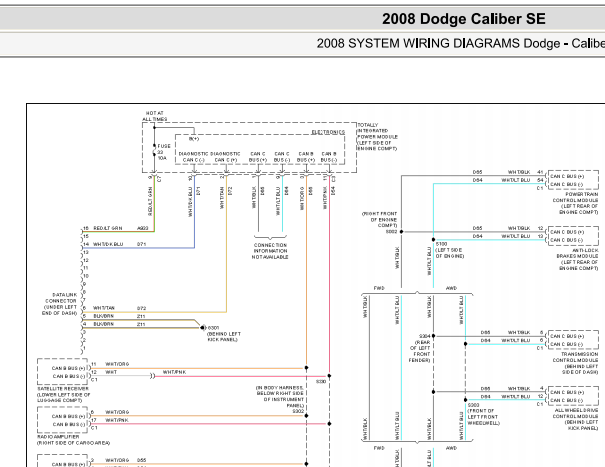605x467 pixels.
Task: Select the "TOTALLY INTEGRATED POWER MODULE" label
Action: [x=377, y=137]
